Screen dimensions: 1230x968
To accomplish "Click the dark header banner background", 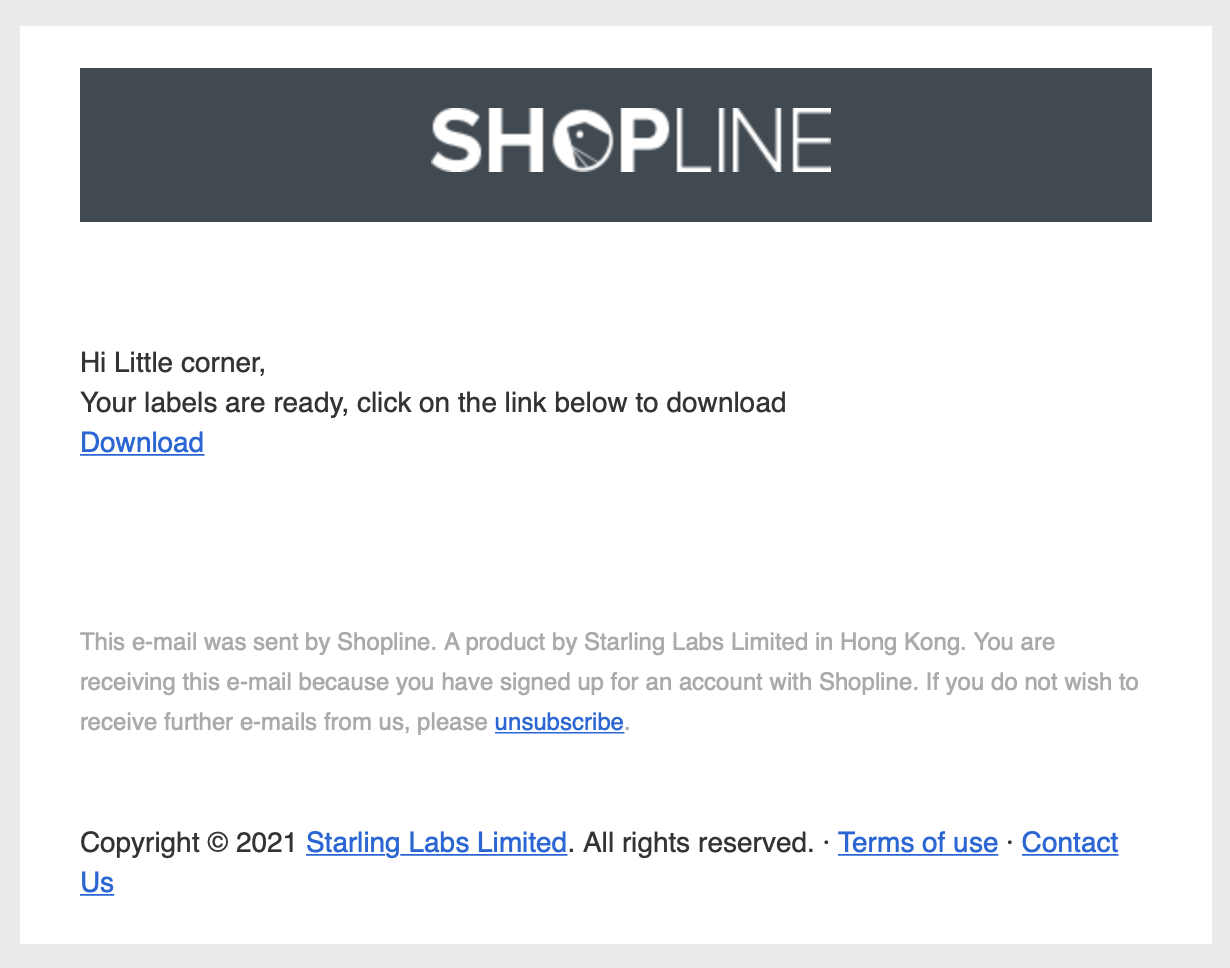I will [x=250, y=145].
